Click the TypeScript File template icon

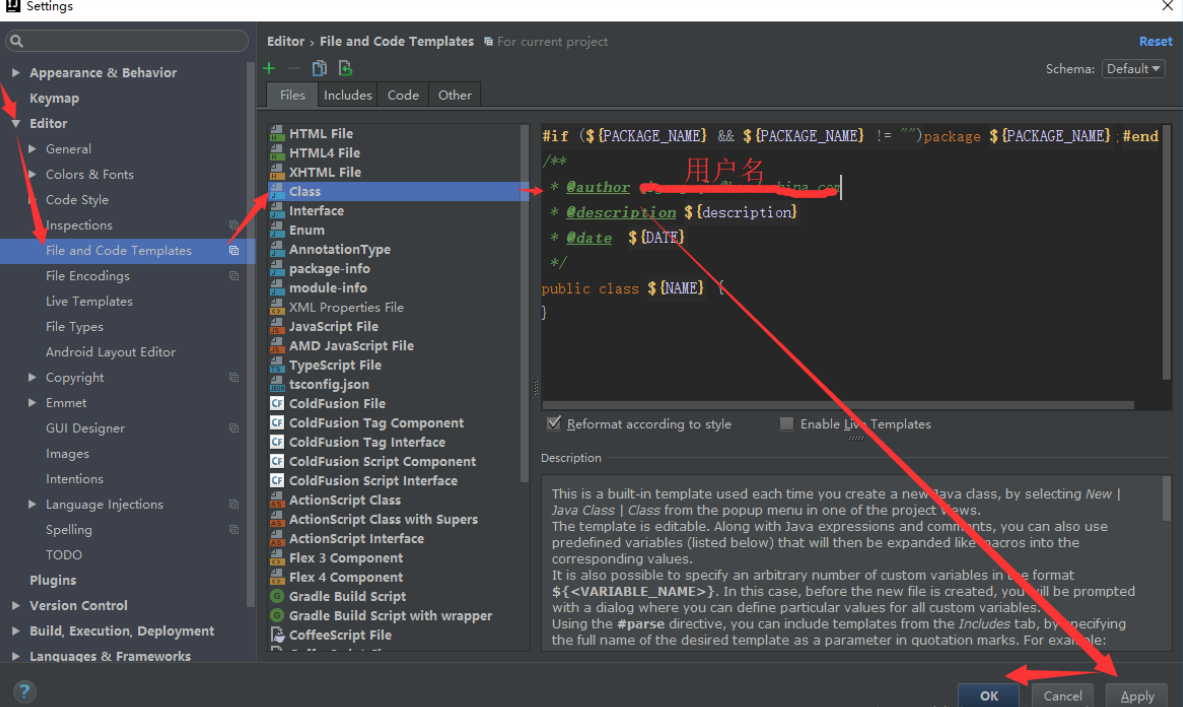pos(277,365)
